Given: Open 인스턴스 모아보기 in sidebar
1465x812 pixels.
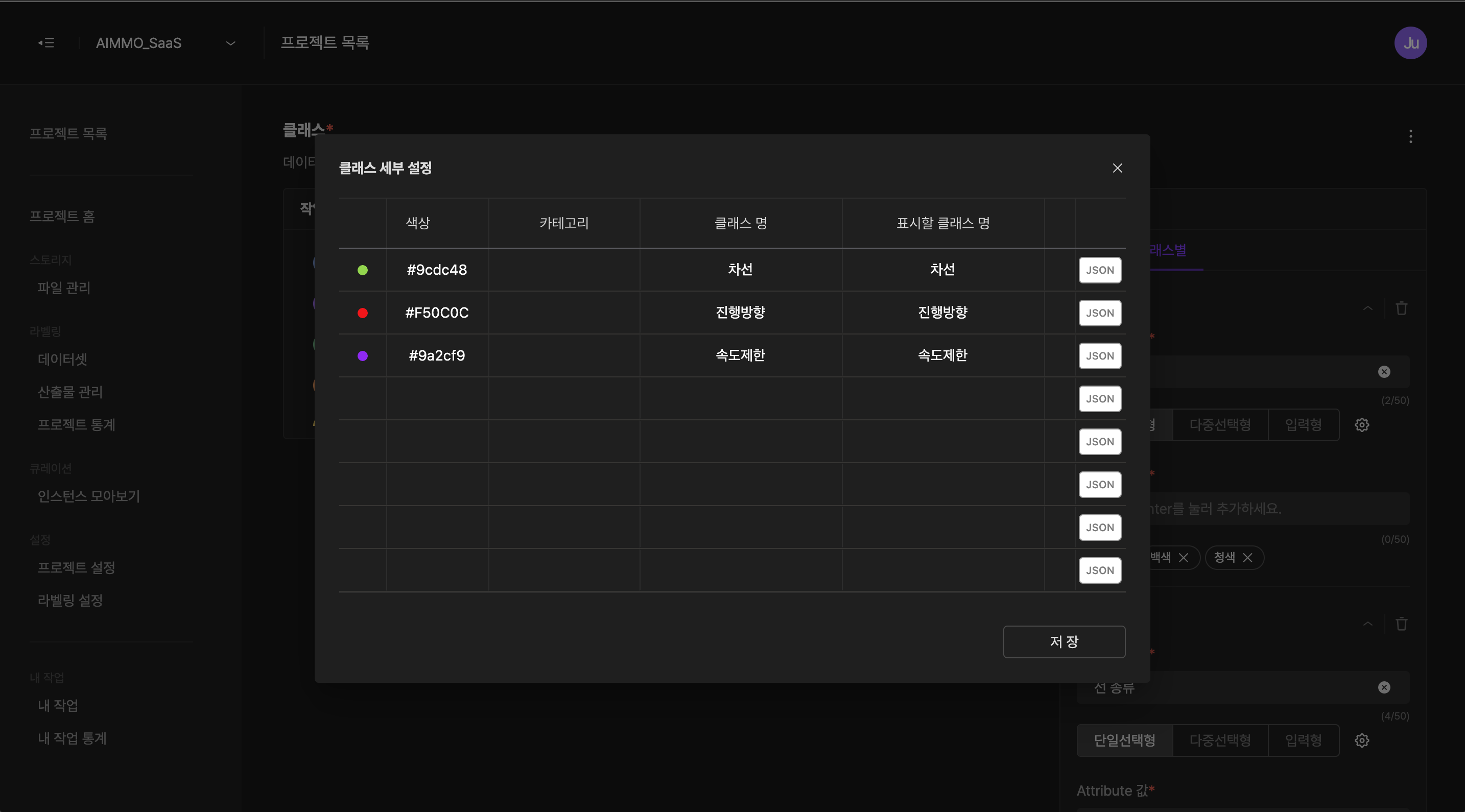Looking at the screenshot, I should (x=89, y=496).
